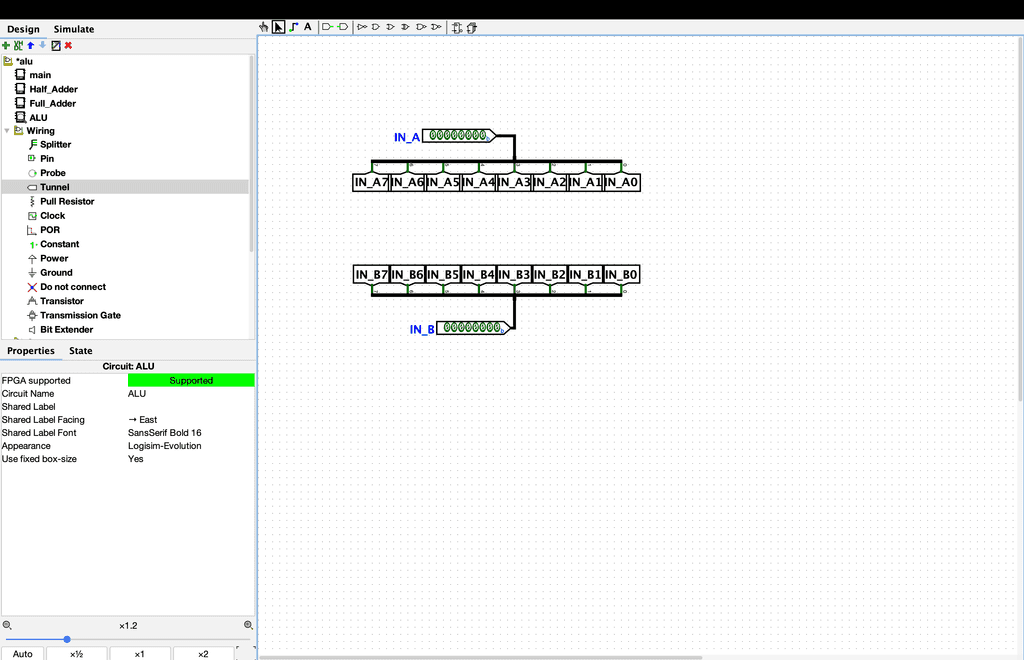The height and width of the screenshot is (660, 1024).
Task: Select the Poke (hand) tool
Action: click(x=264, y=27)
